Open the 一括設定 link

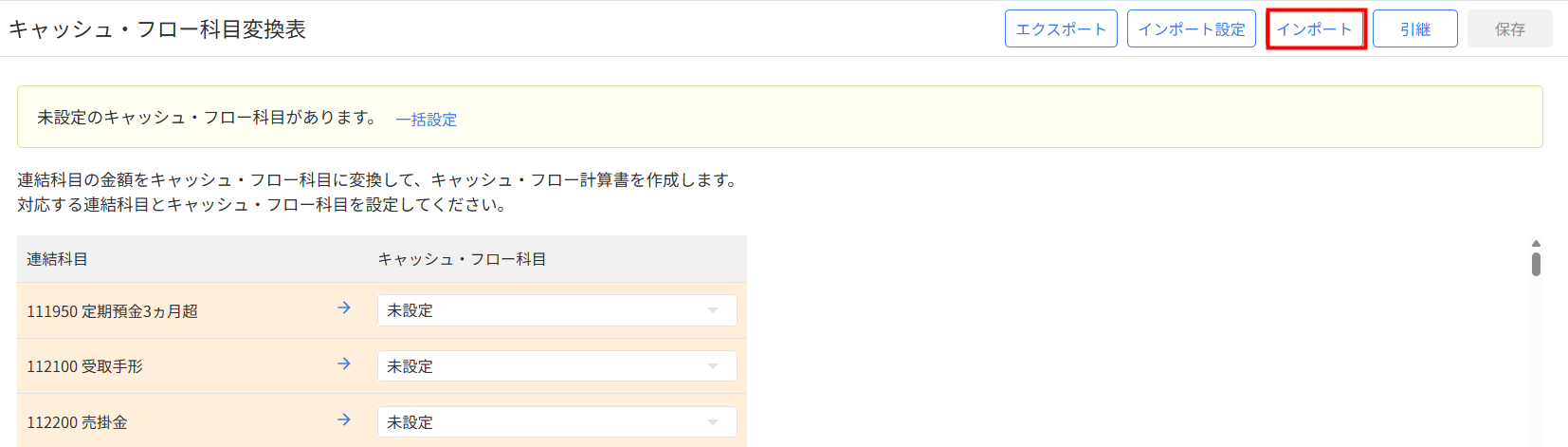[427, 120]
